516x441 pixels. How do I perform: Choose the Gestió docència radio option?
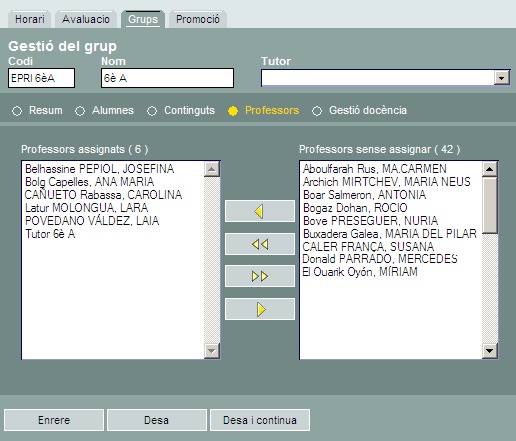317,111
